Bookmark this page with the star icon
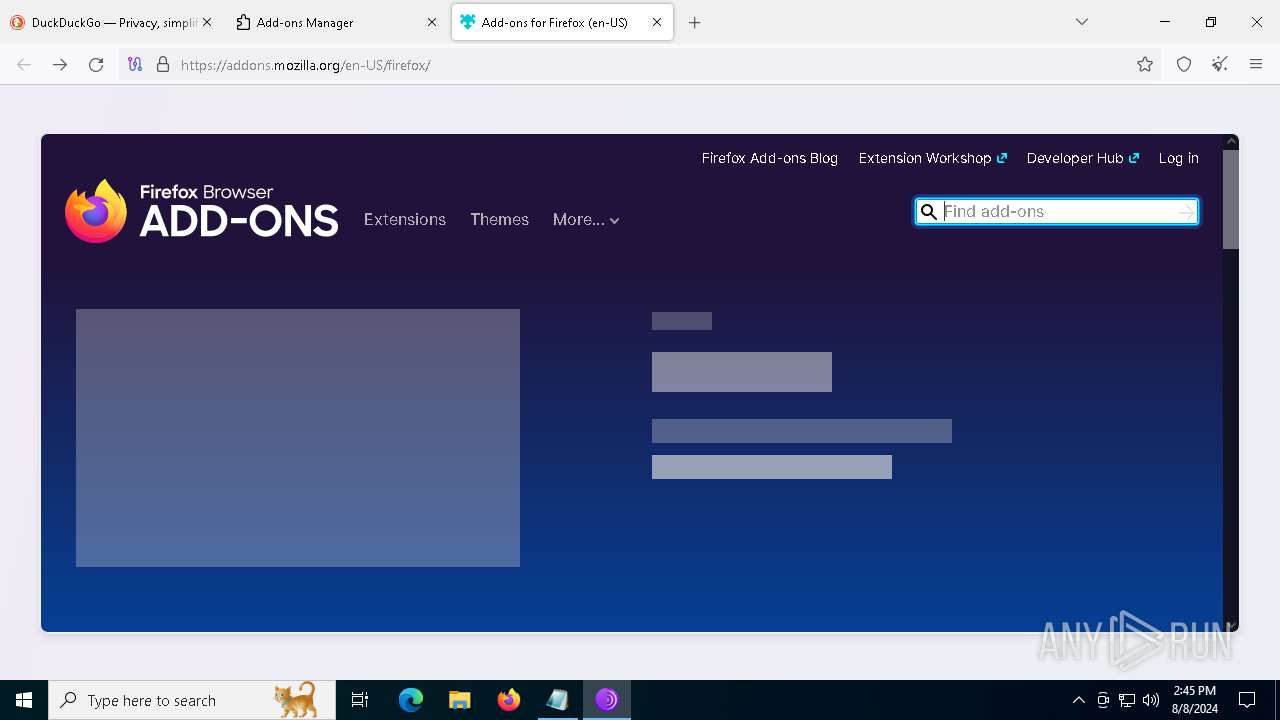The height and width of the screenshot is (720, 1280). pos(1145,65)
